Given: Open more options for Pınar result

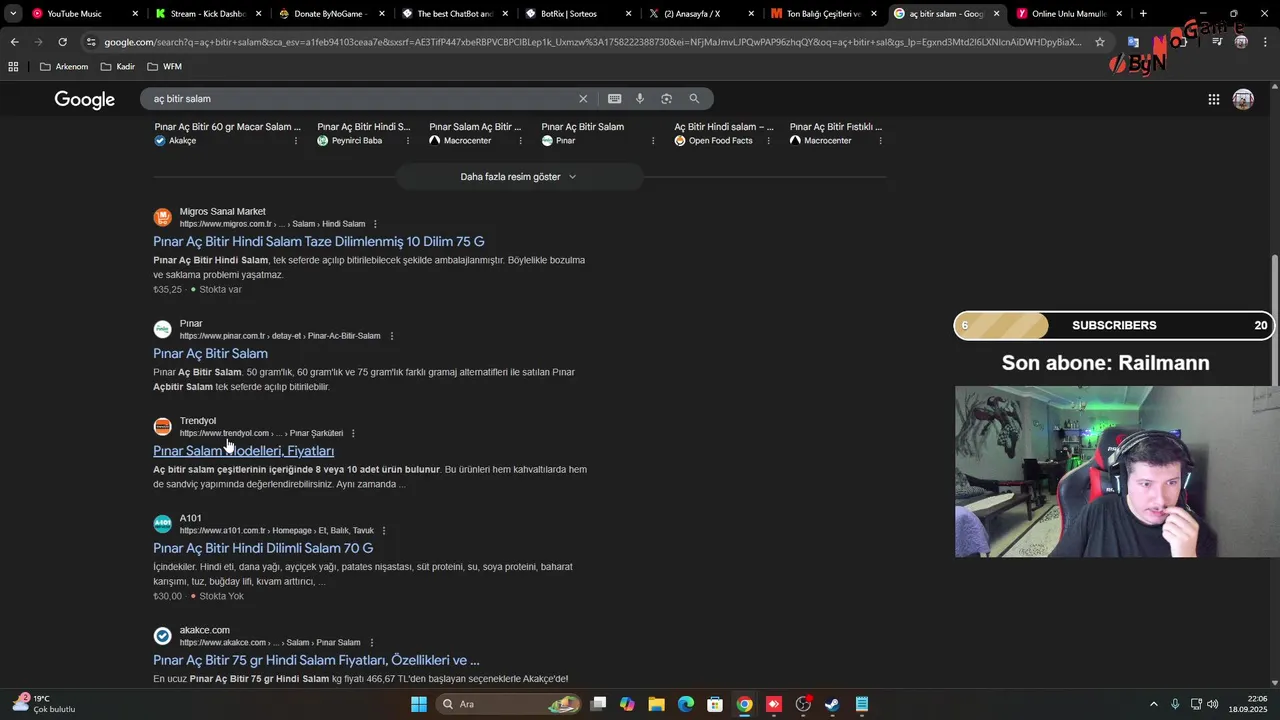Looking at the screenshot, I should [x=391, y=336].
